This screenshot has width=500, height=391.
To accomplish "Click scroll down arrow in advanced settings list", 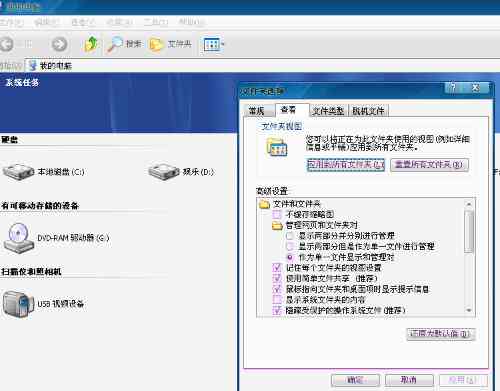I will coord(469,310).
